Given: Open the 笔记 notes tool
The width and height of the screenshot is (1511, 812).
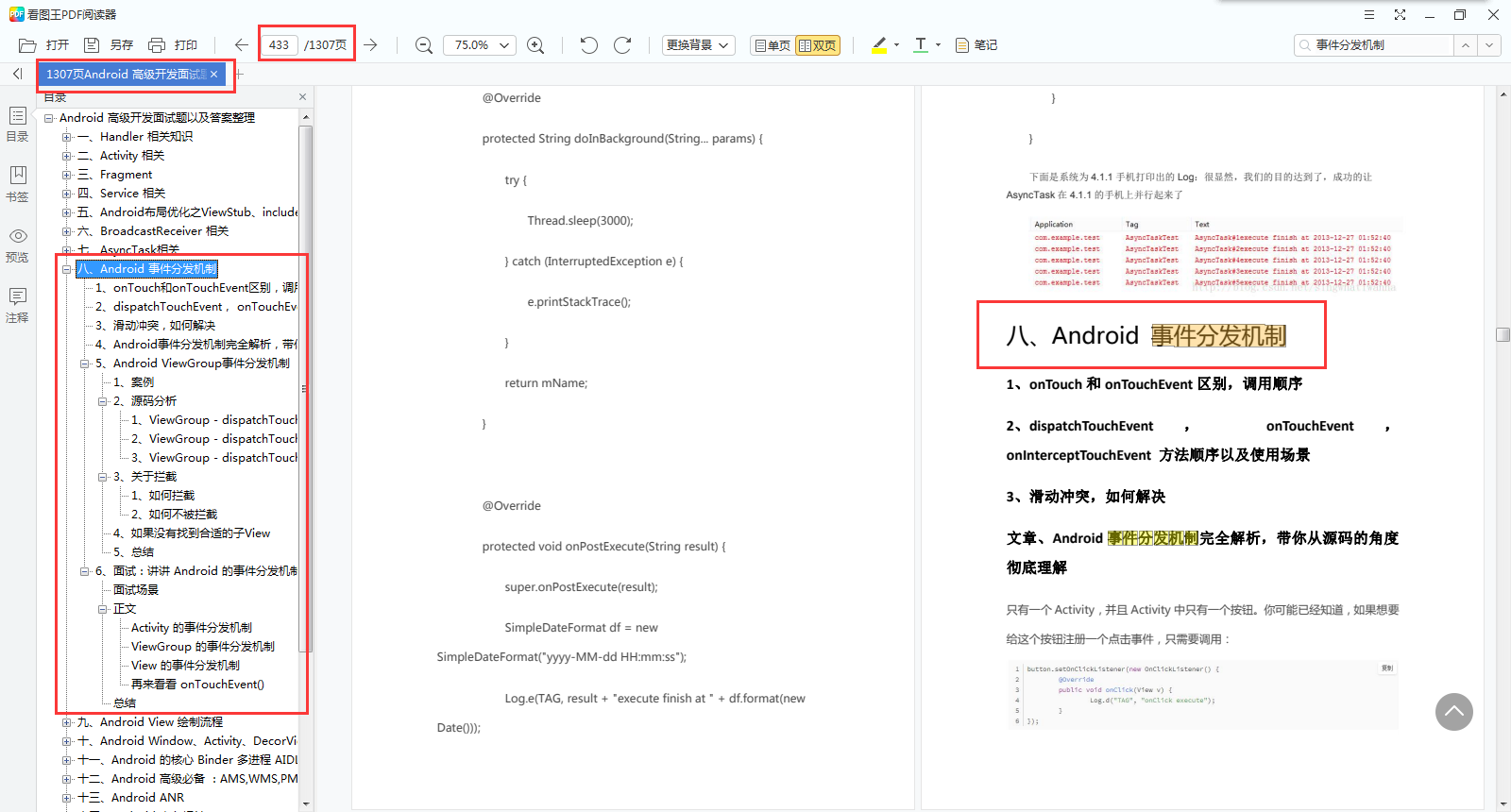Looking at the screenshot, I should coord(976,45).
